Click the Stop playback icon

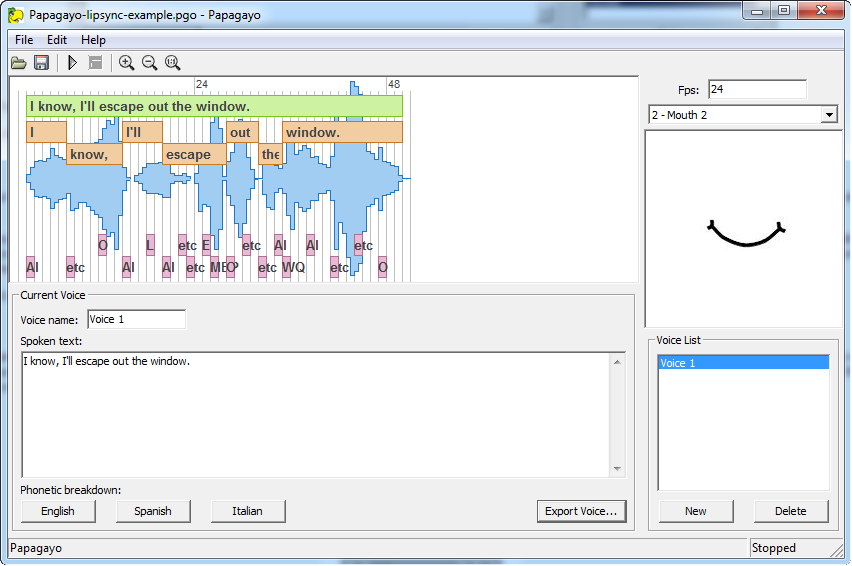point(96,63)
